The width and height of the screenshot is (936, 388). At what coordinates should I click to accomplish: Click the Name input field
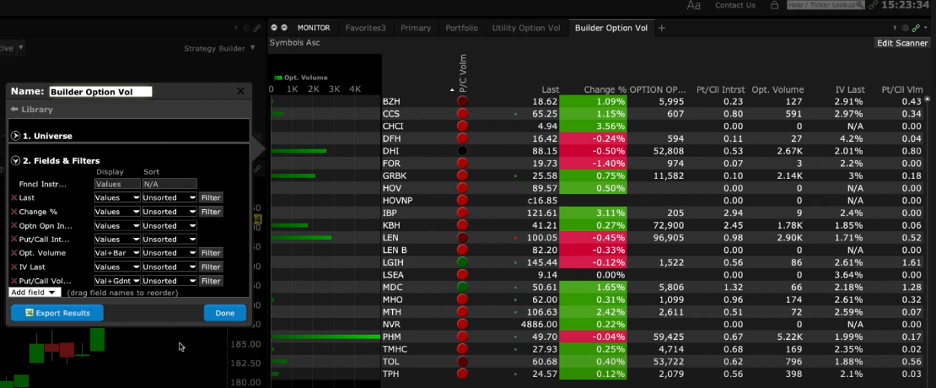(x=100, y=92)
